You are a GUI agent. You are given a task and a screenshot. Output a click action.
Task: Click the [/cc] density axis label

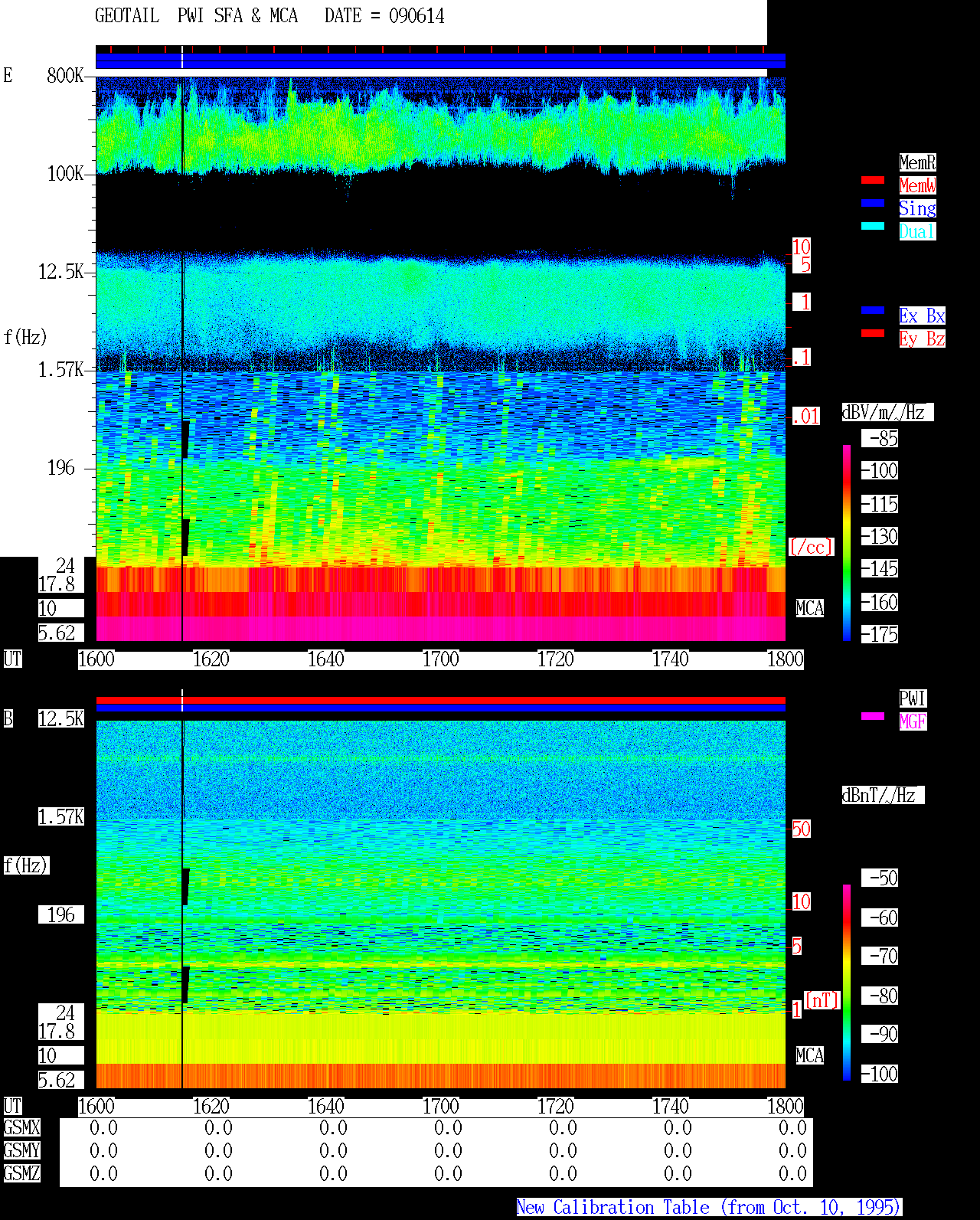811,547
